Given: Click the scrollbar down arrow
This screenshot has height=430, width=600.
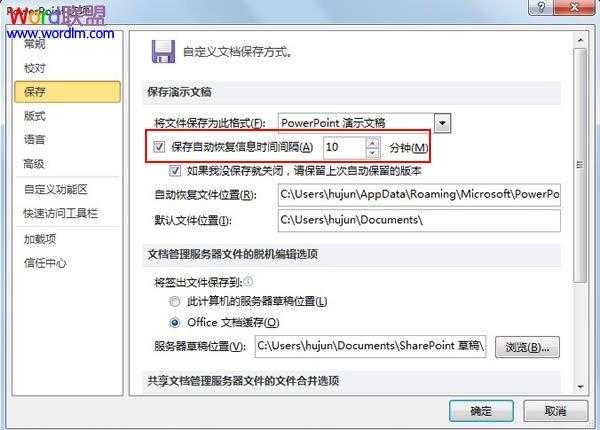Looking at the screenshot, I should coord(580,387).
